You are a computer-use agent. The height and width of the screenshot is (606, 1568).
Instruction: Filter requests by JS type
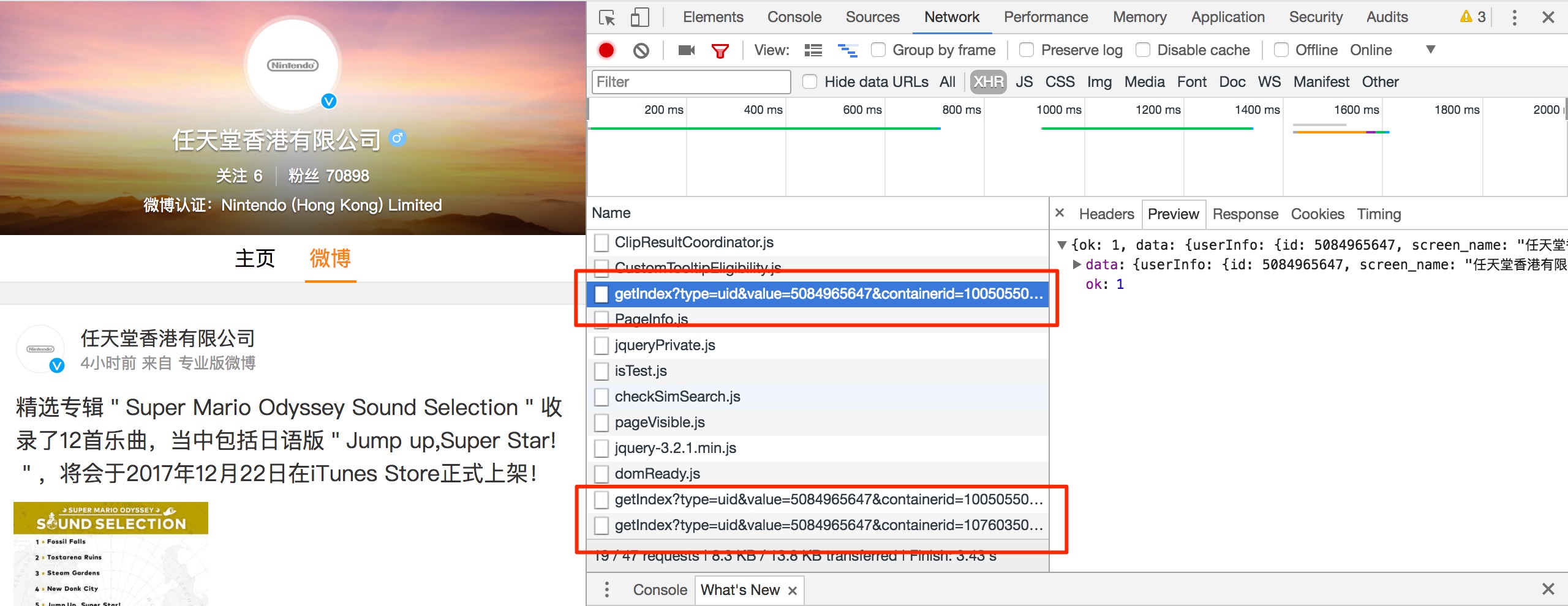[x=1024, y=81]
